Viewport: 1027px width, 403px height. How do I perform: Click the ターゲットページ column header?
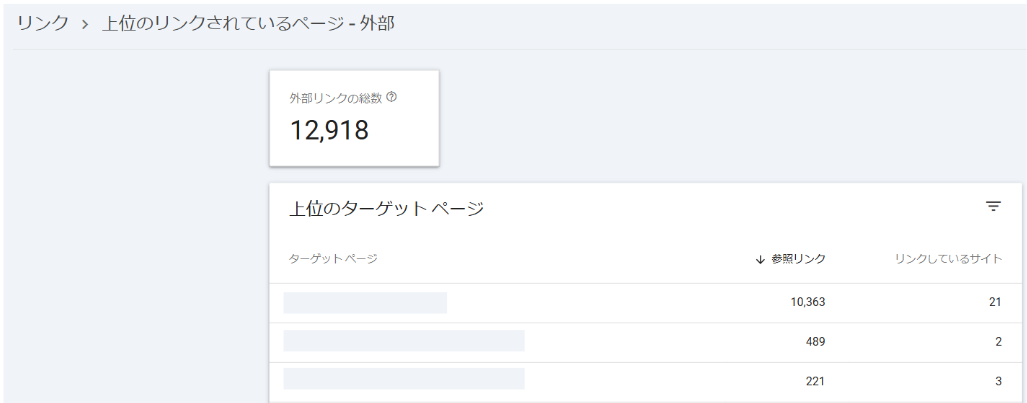[x=333, y=259]
